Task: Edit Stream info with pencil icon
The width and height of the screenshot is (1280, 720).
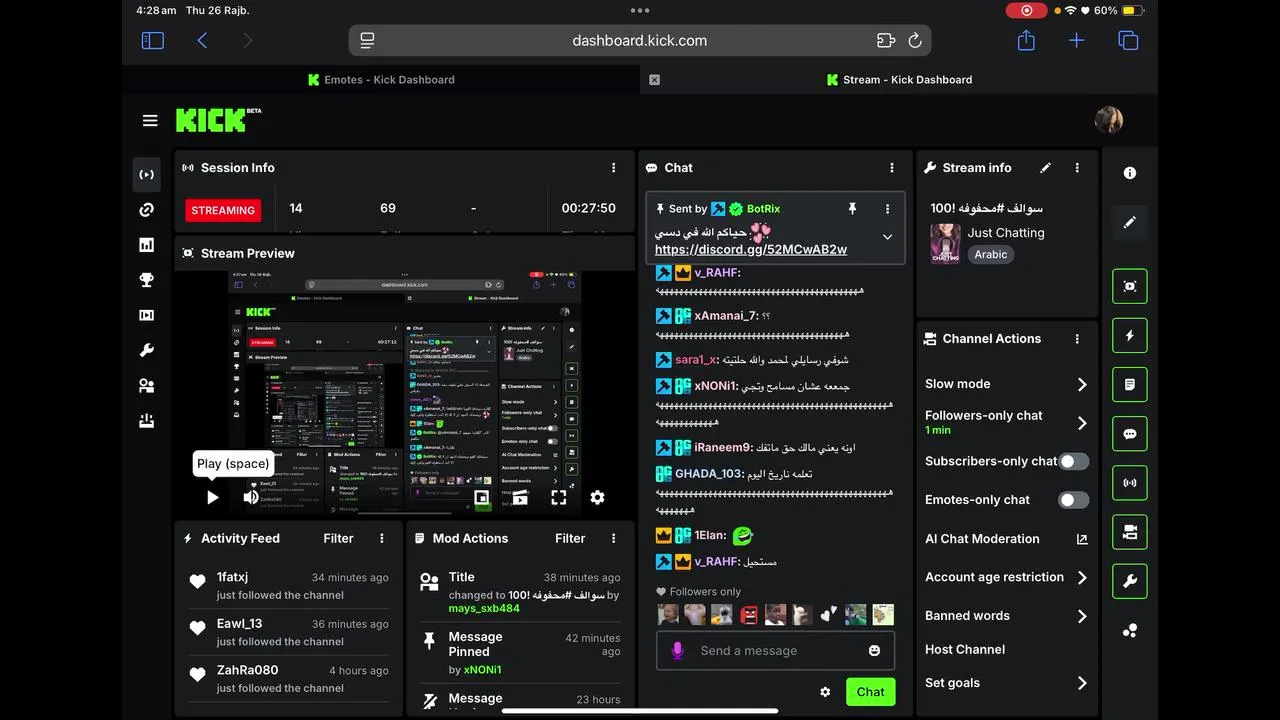Action: 1045,168
